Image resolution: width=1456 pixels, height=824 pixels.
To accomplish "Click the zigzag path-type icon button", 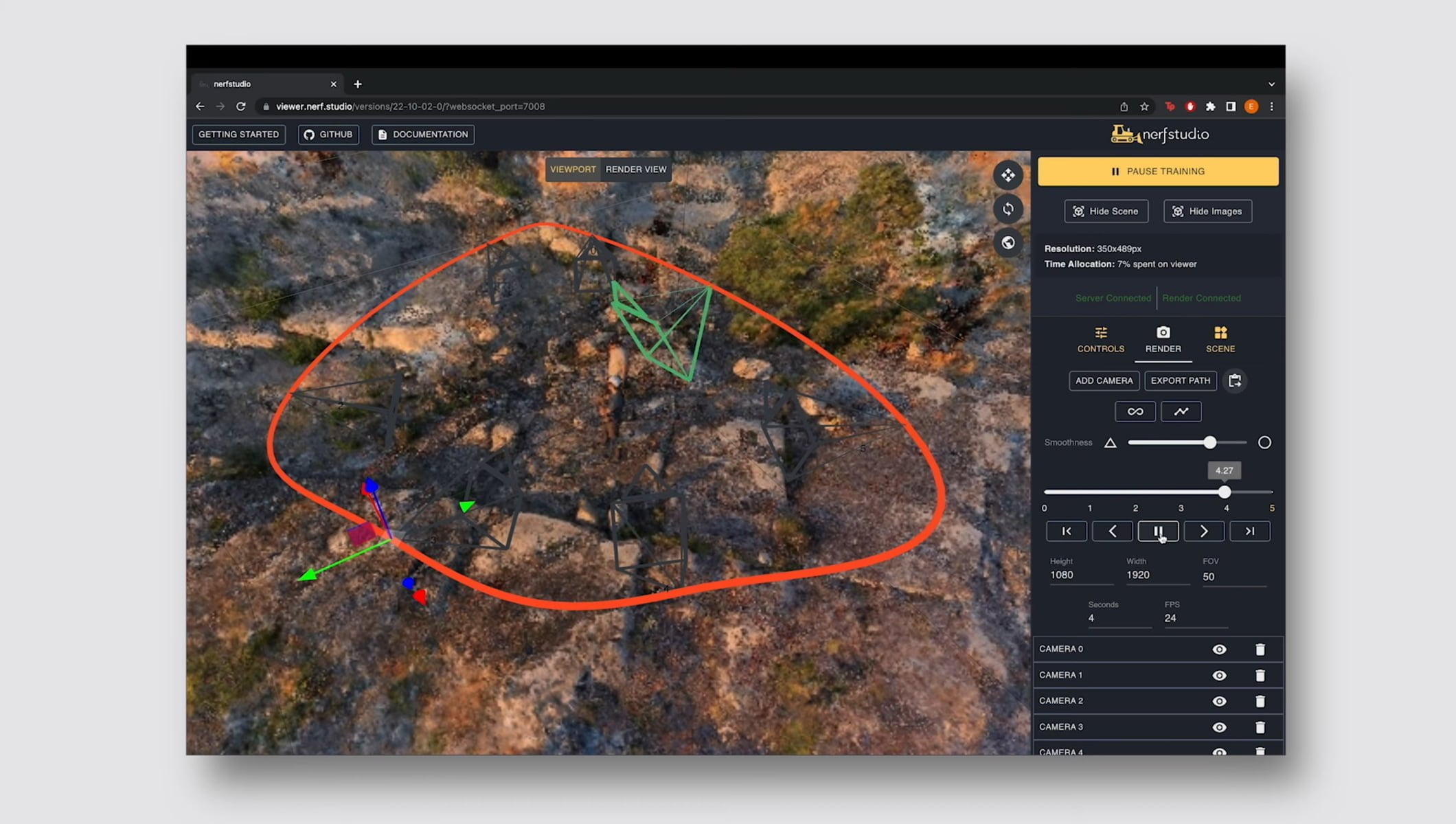I will [1181, 411].
